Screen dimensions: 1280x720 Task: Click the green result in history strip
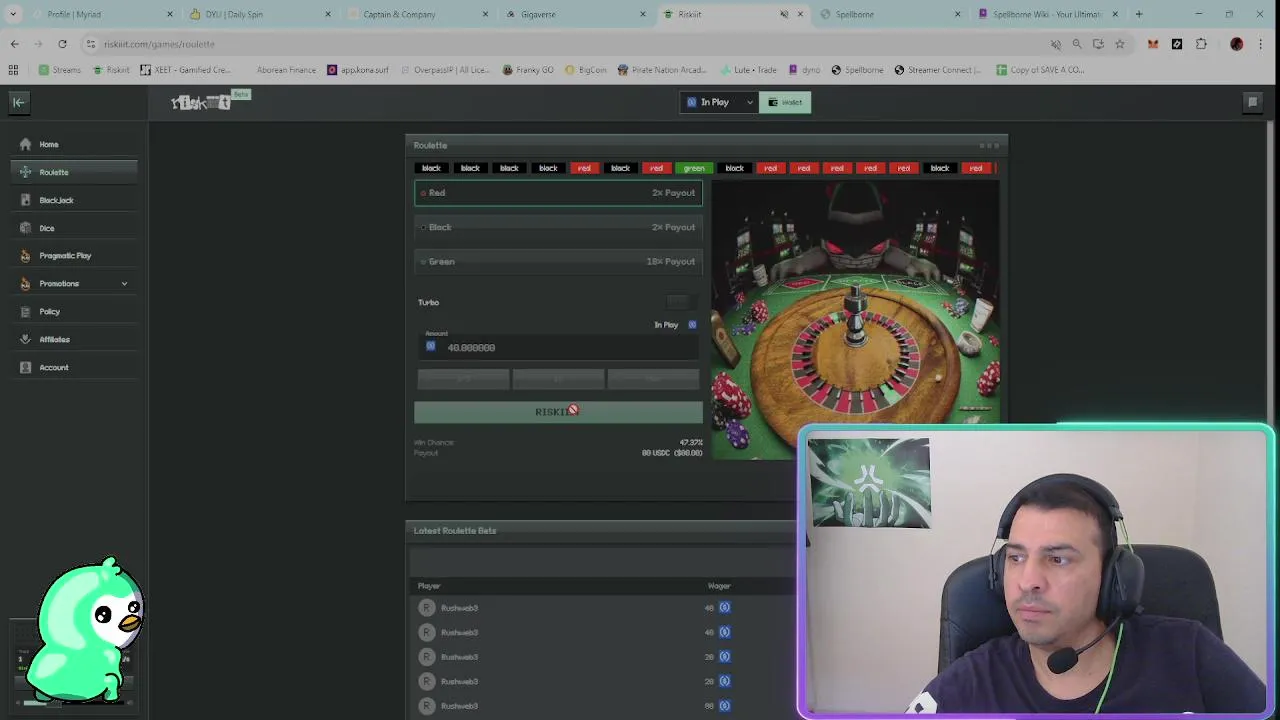(693, 168)
